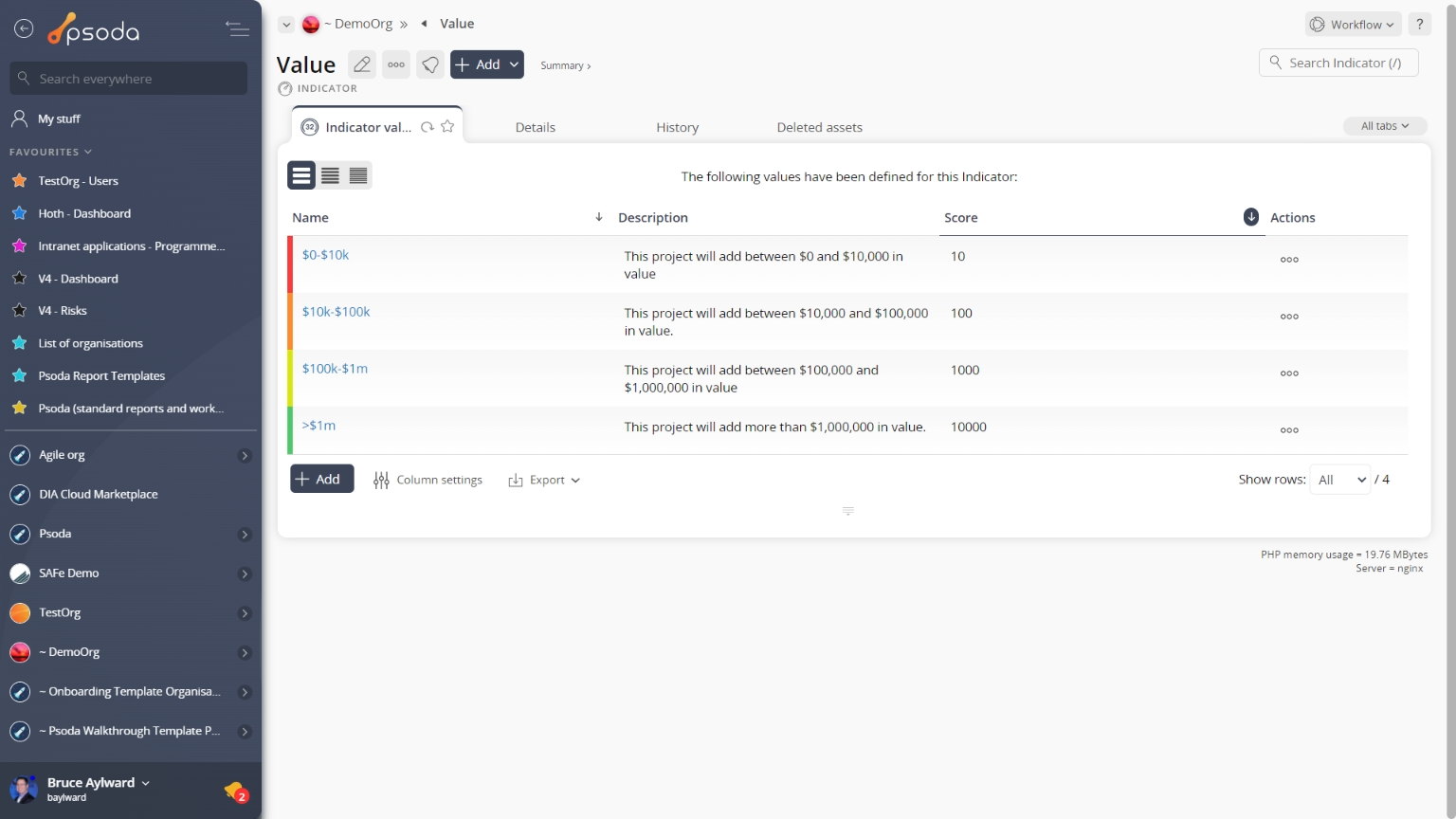Open the $10k-$100k value link
1456x819 pixels.
pos(336,312)
